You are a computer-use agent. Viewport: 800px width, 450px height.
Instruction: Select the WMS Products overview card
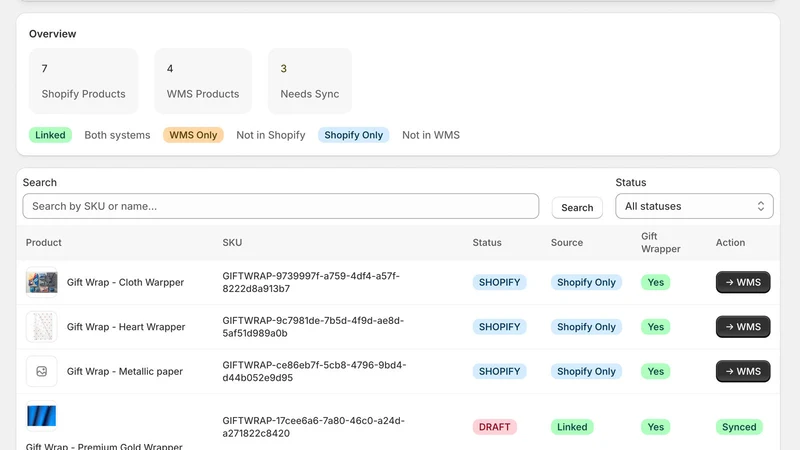coord(203,81)
